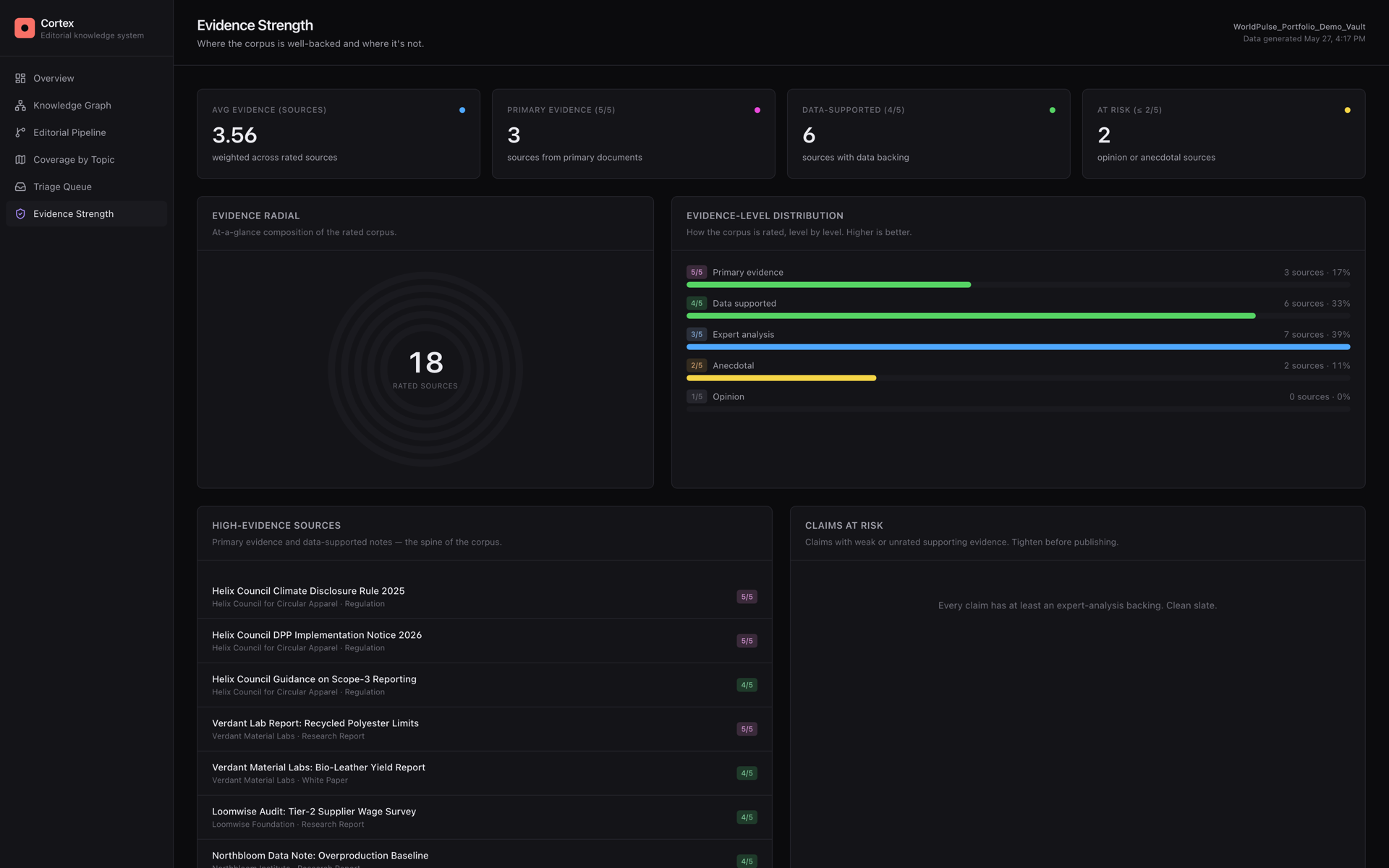
Task: Click the 18 rated sources radial chart
Action: (425, 369)
